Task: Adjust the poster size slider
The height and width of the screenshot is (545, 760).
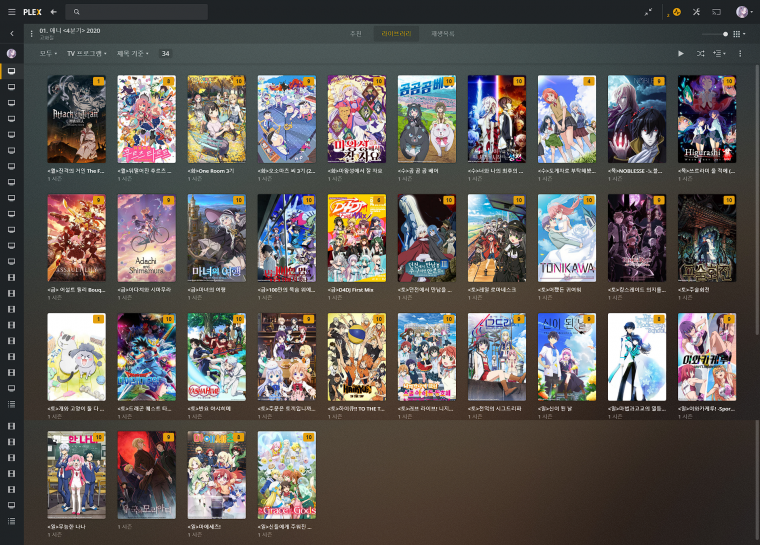Action: point(715,34)
